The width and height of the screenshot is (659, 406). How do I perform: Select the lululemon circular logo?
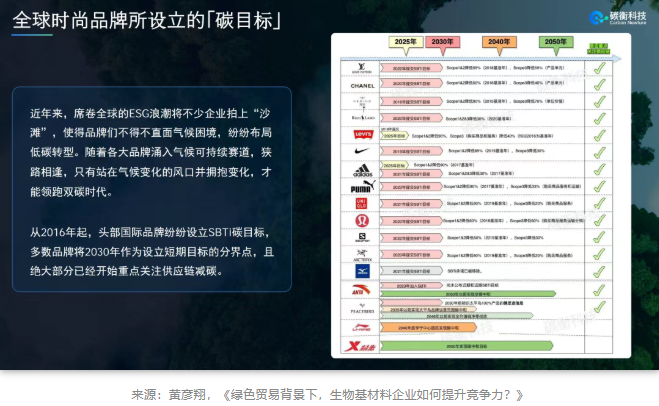tap(362, 220)
